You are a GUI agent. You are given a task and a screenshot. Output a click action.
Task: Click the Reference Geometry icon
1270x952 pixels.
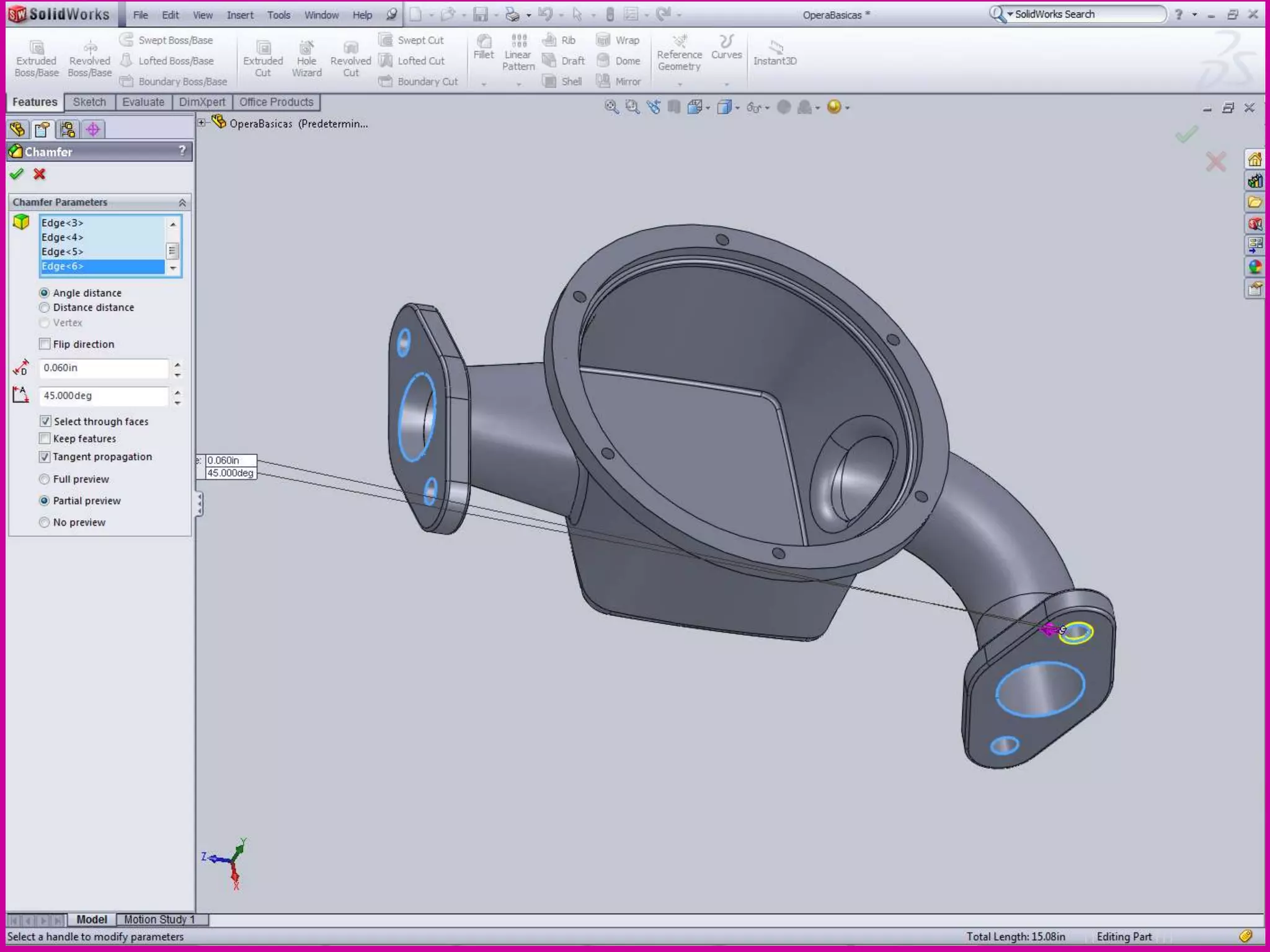680,42
